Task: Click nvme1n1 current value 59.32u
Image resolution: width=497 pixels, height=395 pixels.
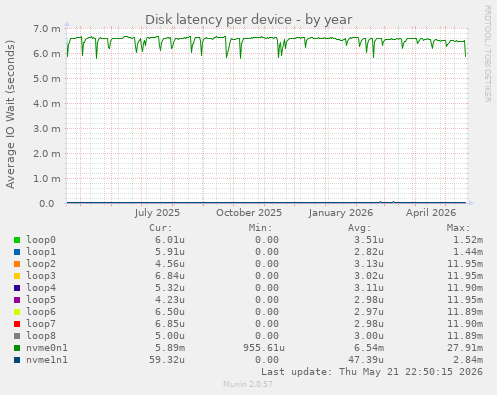Action: click(167, 360)
